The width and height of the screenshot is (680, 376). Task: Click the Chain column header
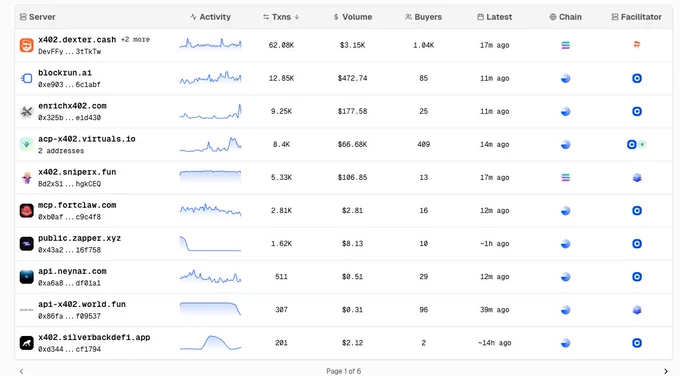point(566,17)
